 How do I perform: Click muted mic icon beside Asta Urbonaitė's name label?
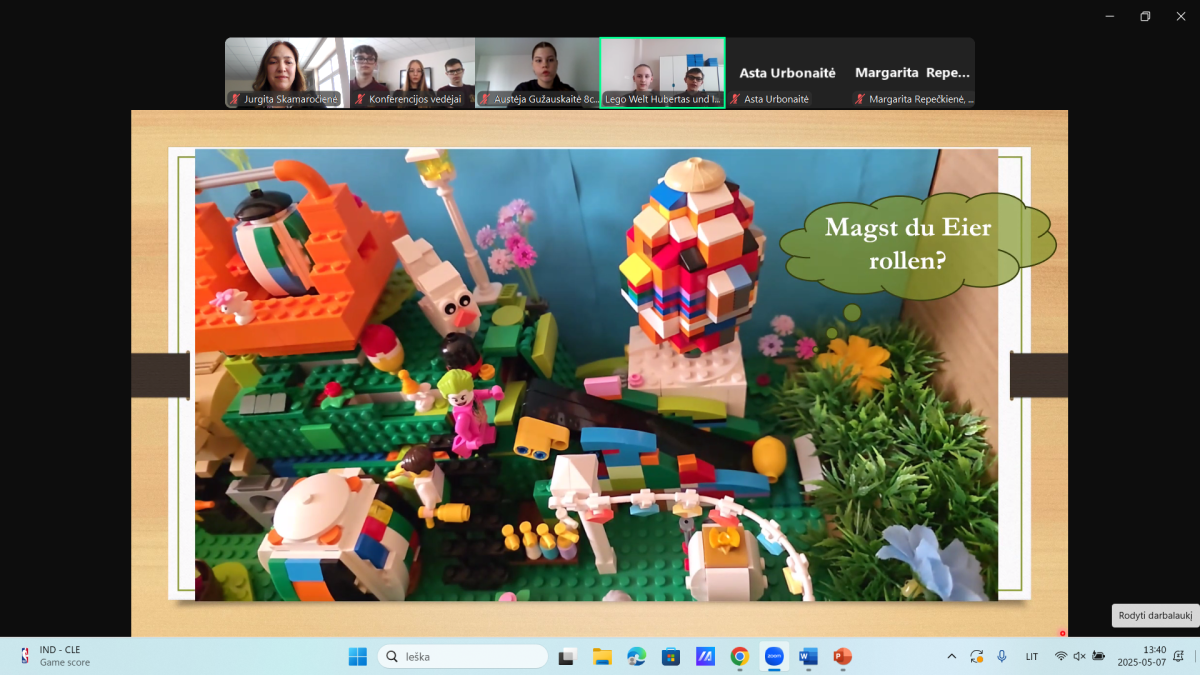coord(735,99)
